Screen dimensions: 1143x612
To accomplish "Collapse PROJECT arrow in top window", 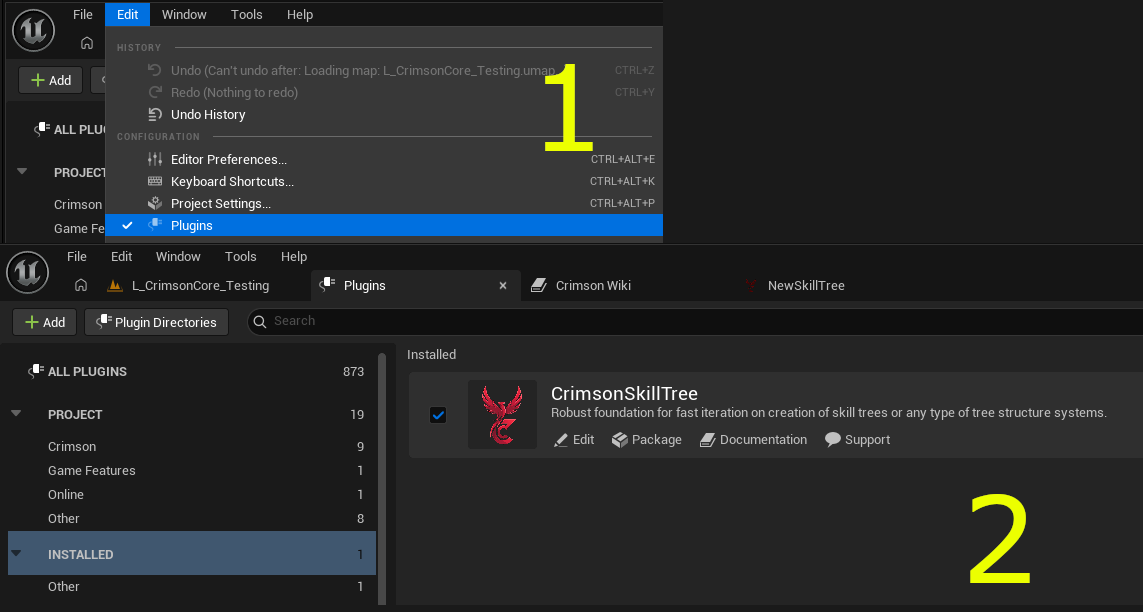I will tap(22, 172).
